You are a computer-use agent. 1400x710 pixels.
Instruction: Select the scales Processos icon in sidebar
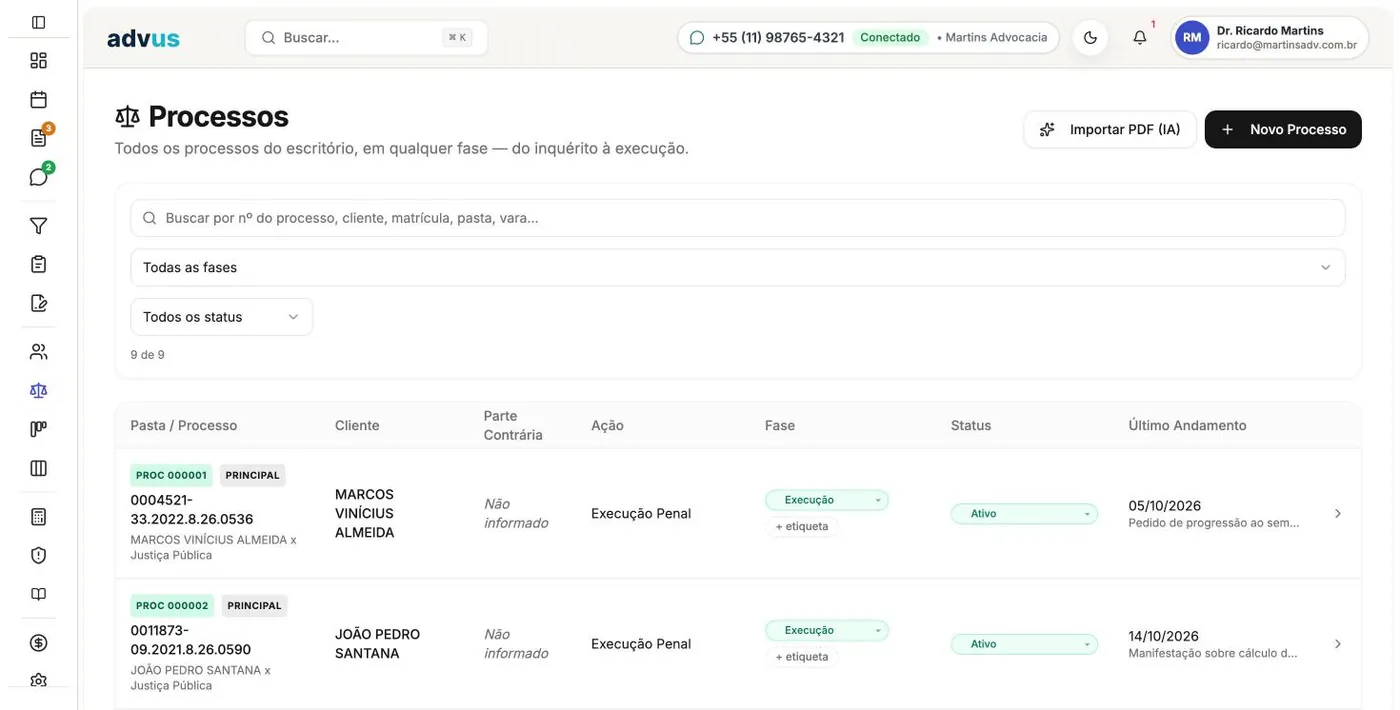click(39, 390)
